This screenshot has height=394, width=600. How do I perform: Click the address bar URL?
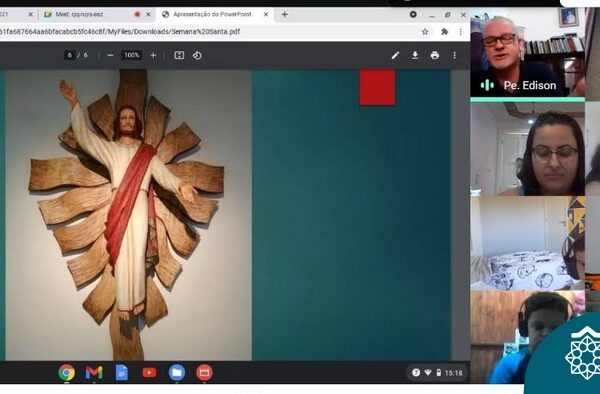point(120,32)
